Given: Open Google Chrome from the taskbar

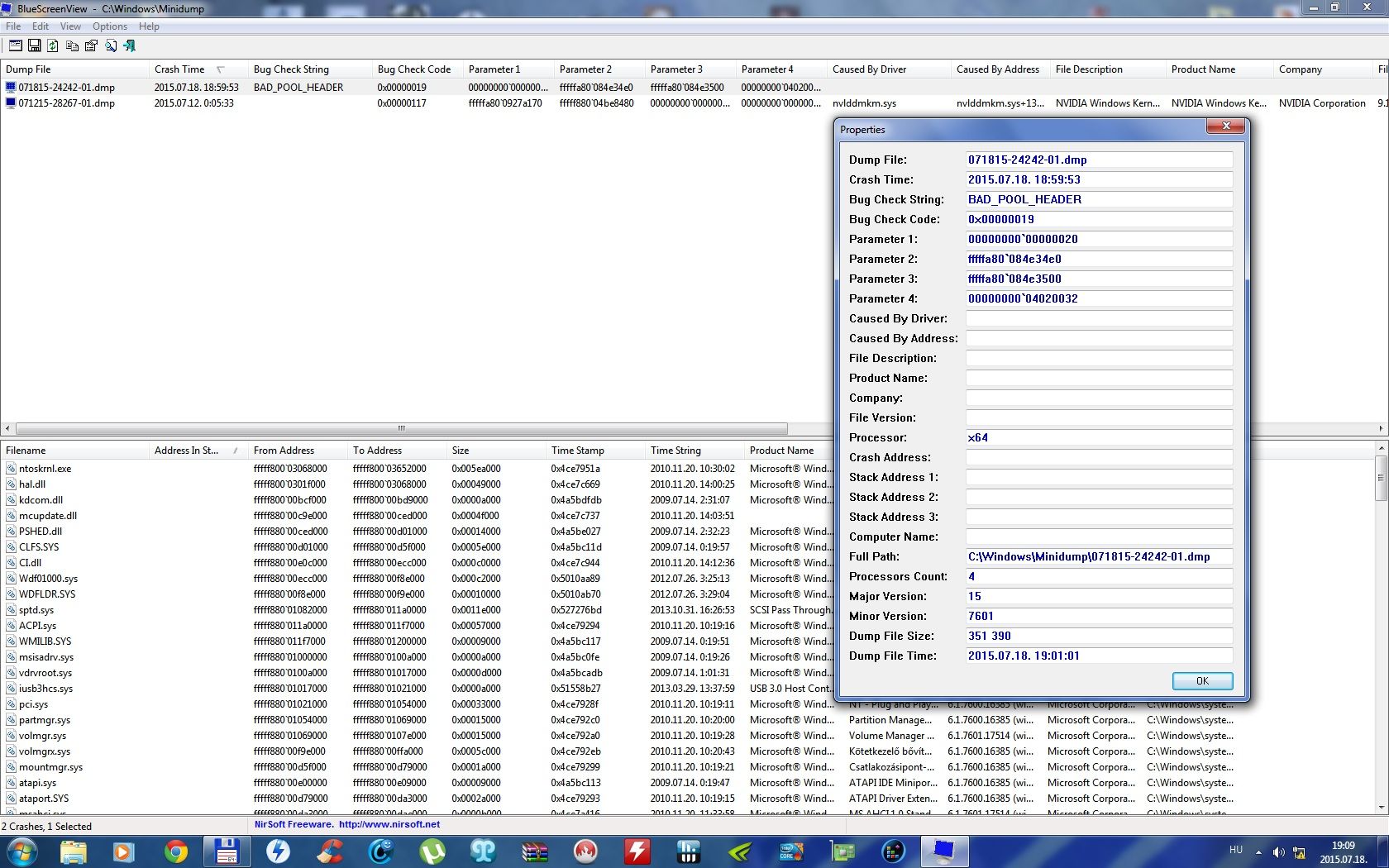Looking at the screenshot, I should tap(175, 851).
